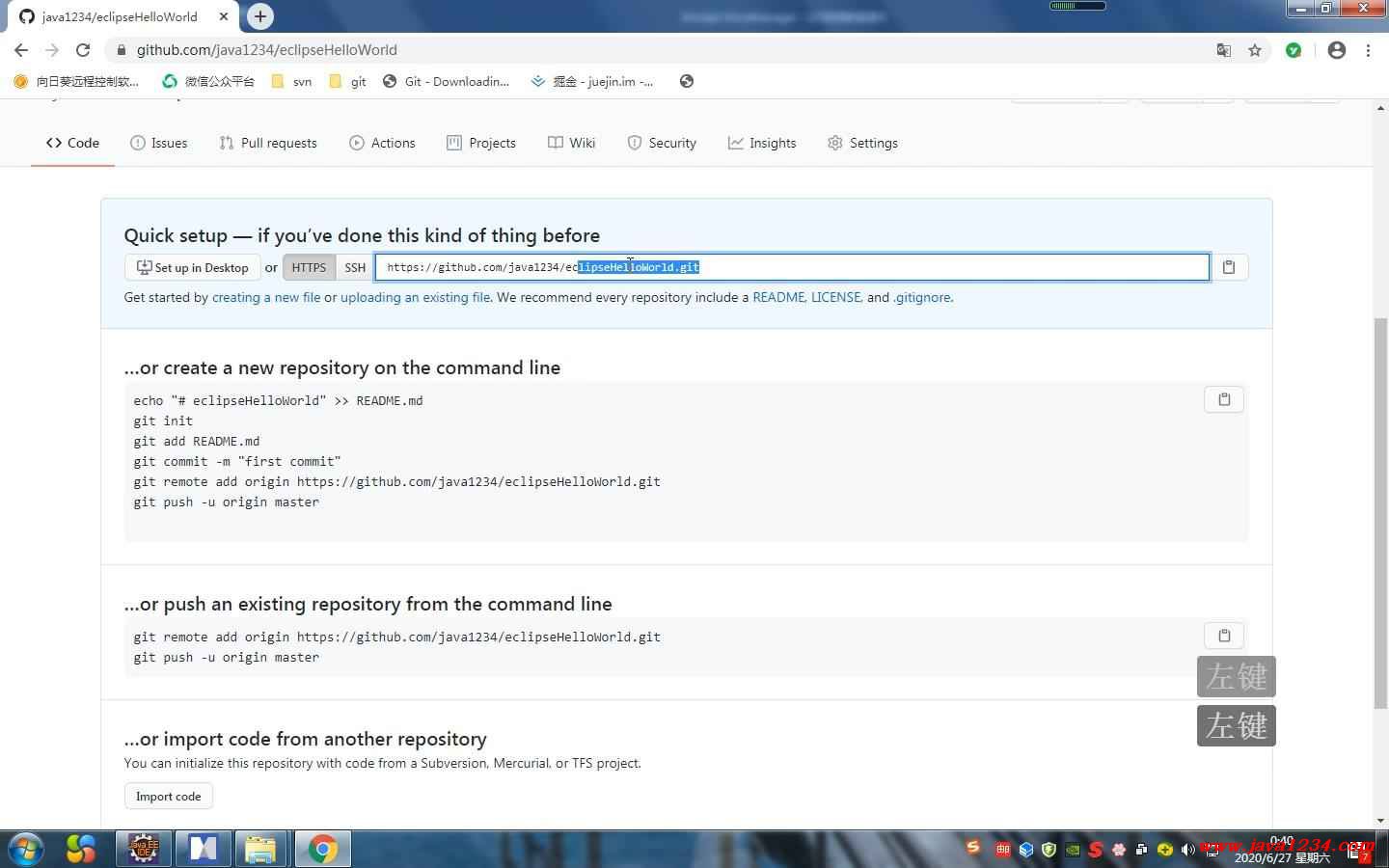This screenshot has width=1389, height=868.
Task: Click the scrollbar down arrow
Action: coord(1380,820)
